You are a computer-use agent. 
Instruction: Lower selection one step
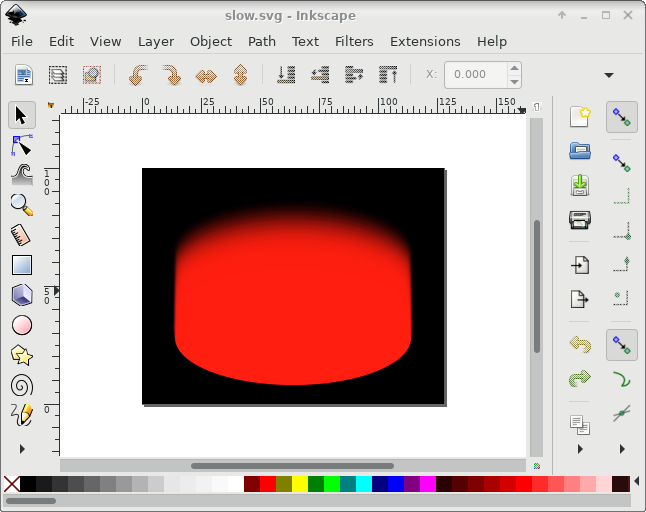320,75
